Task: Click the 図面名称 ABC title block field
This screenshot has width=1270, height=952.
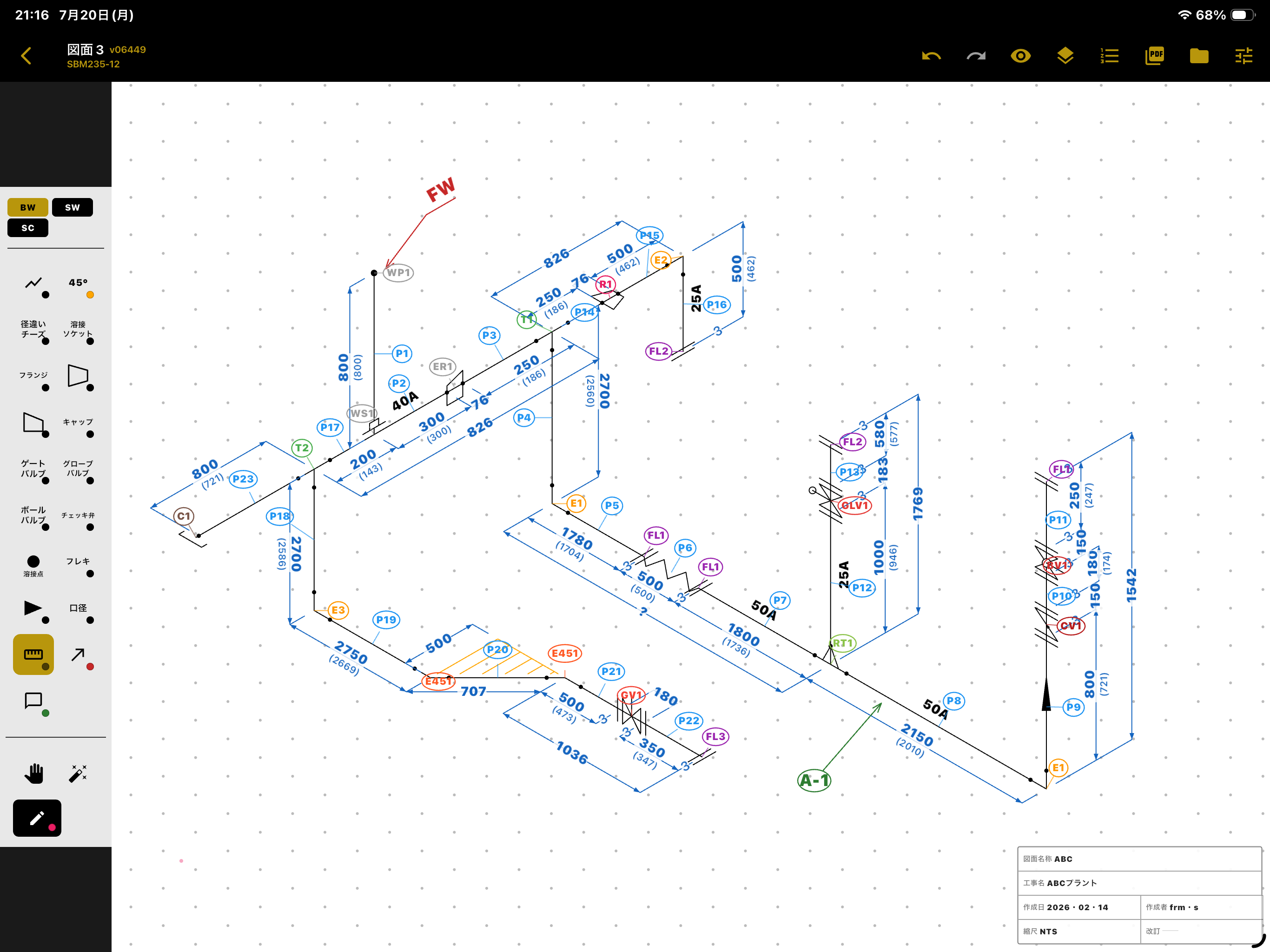Action: pos(1139,859)
